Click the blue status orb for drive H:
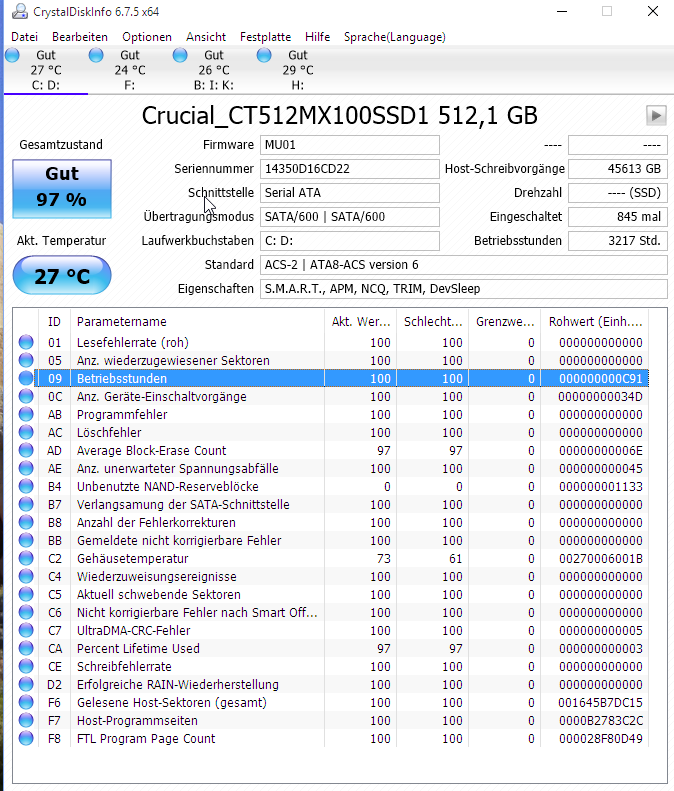Viewport: 674px width, 791px height. click(x=264, y=55)
